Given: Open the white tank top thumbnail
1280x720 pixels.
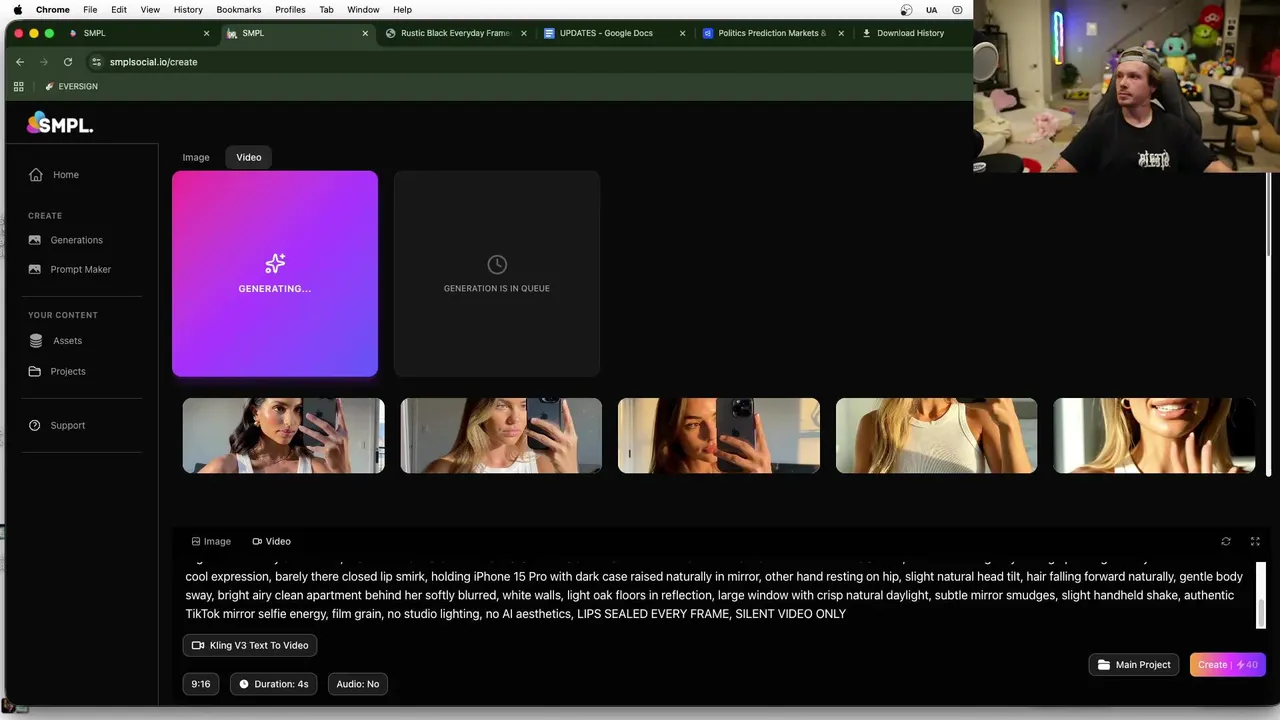Looking at the screenshot, I should pyautogui.click(x=936, y=435).
